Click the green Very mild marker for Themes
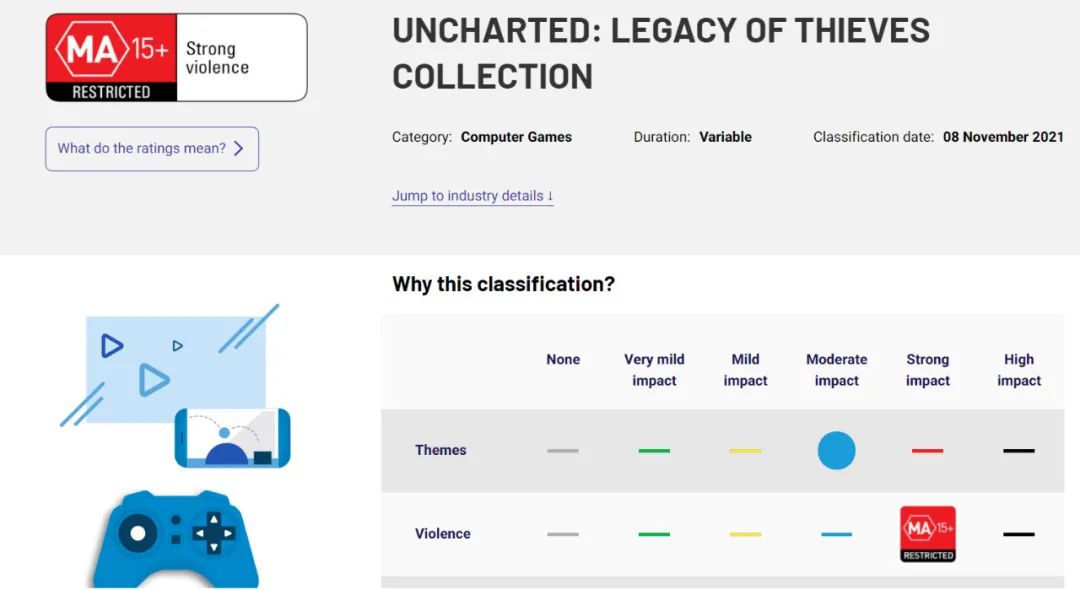The width and height of the screenshot is (1080, 590). click(x=654, y=451)
